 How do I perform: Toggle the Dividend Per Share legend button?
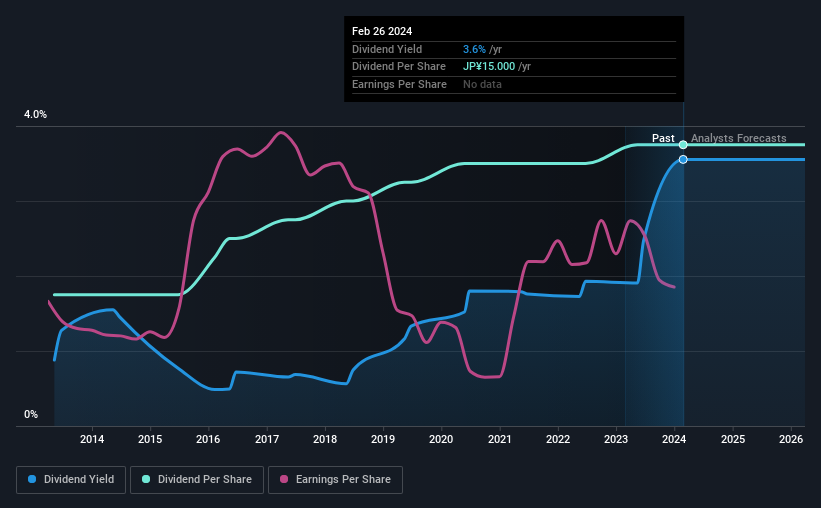[197, 480]
